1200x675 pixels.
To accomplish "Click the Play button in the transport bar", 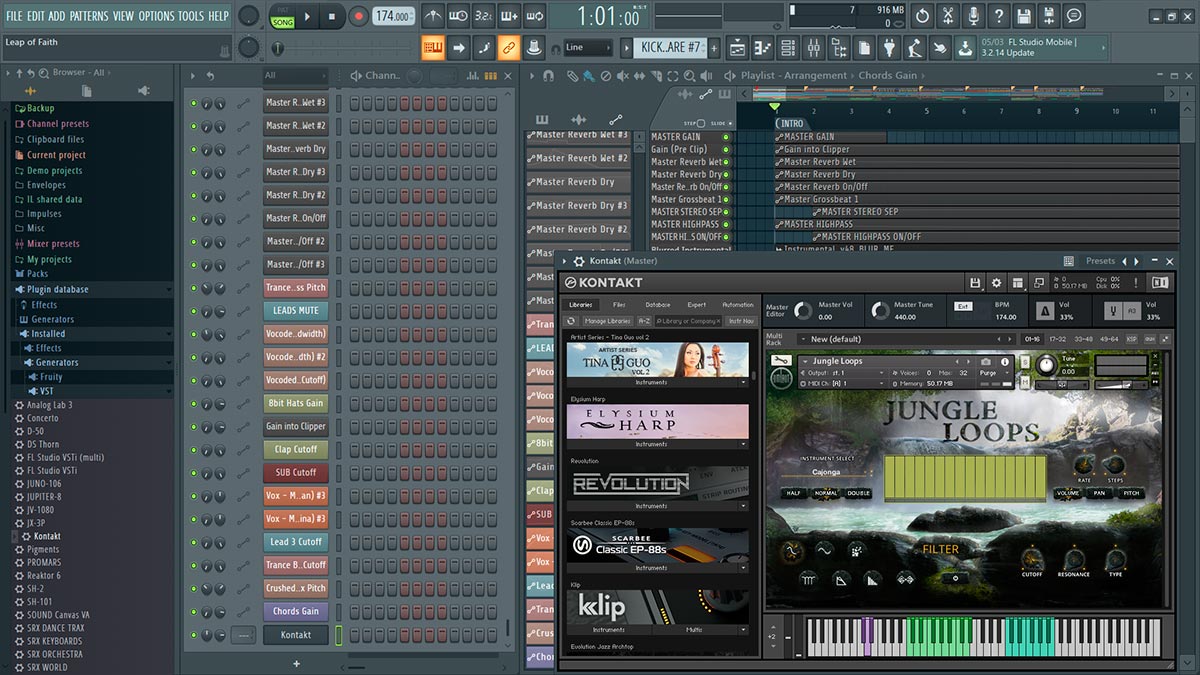I will coord(307,16).
